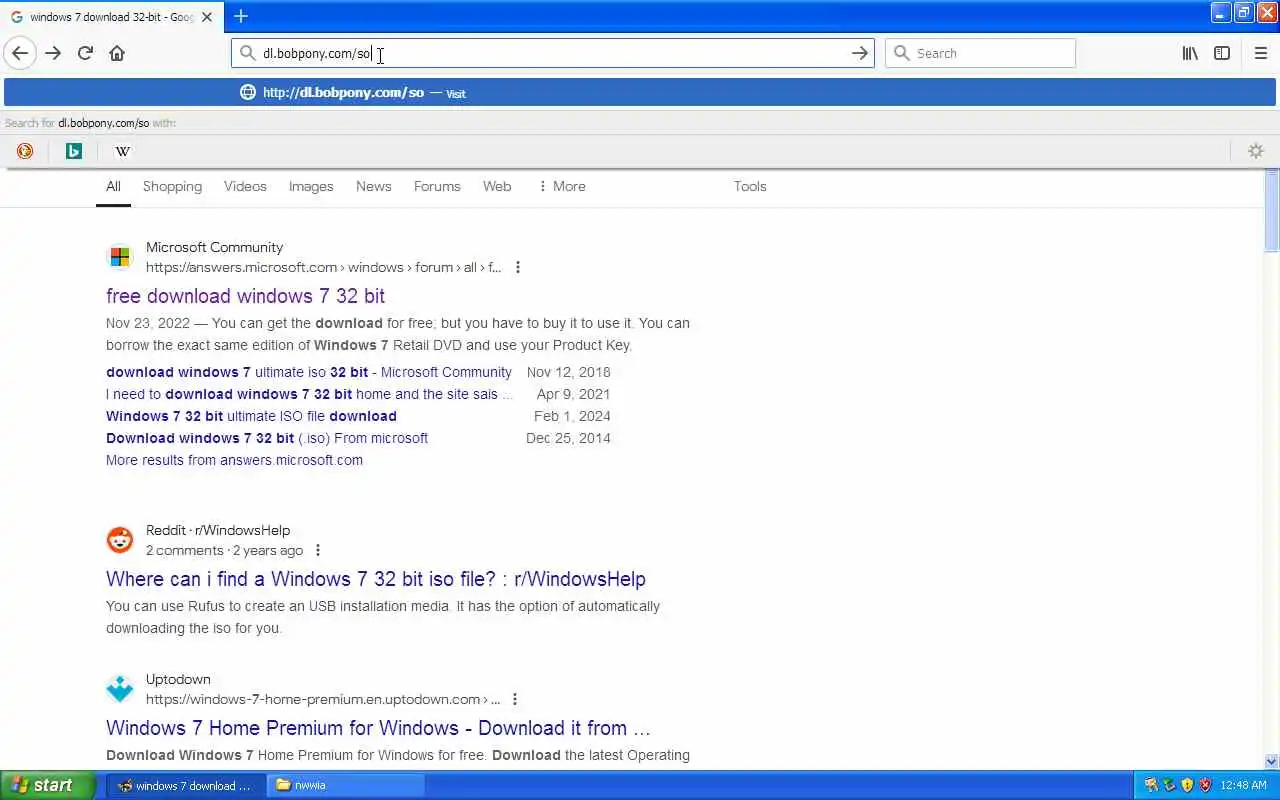
Task: Open the Library icon in the toolbar
Action: 1190,53
